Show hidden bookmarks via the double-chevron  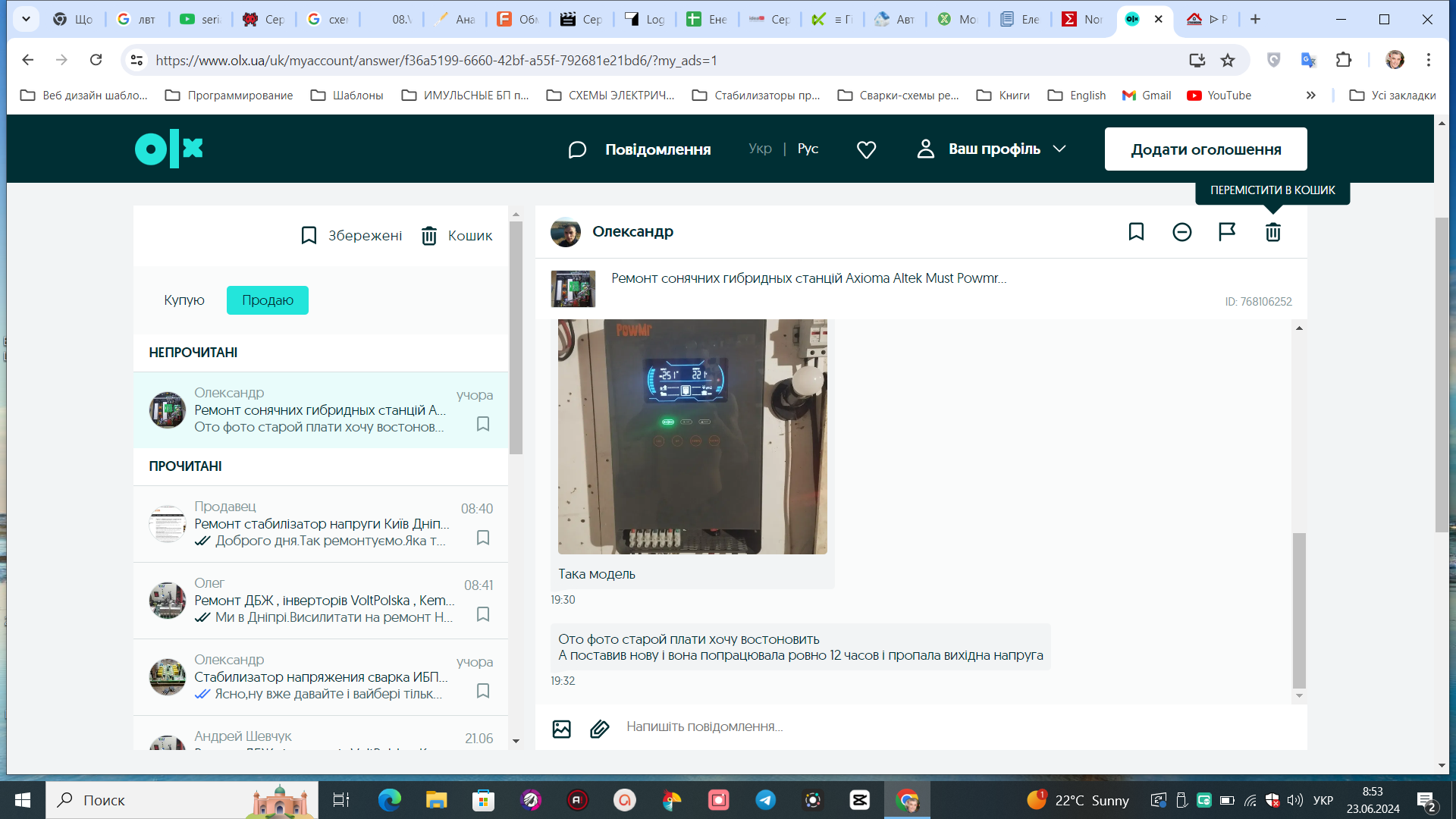(1310, 96)
